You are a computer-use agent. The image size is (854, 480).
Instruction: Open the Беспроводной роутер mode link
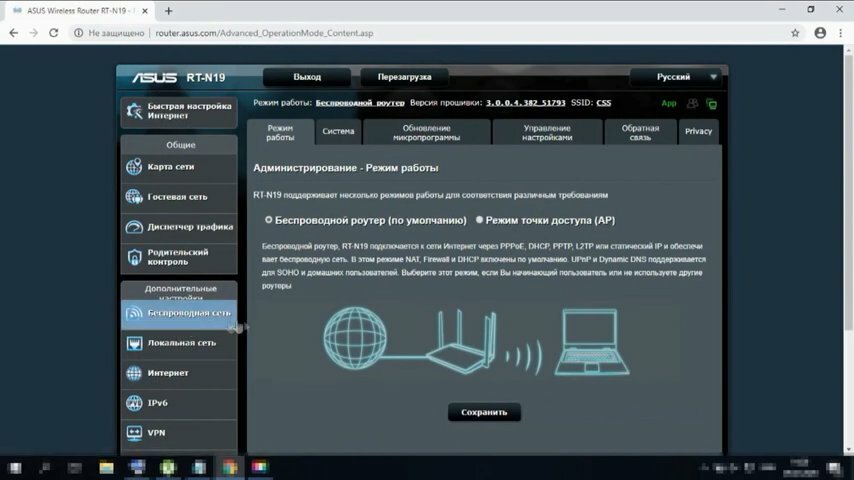coord(360,103)
